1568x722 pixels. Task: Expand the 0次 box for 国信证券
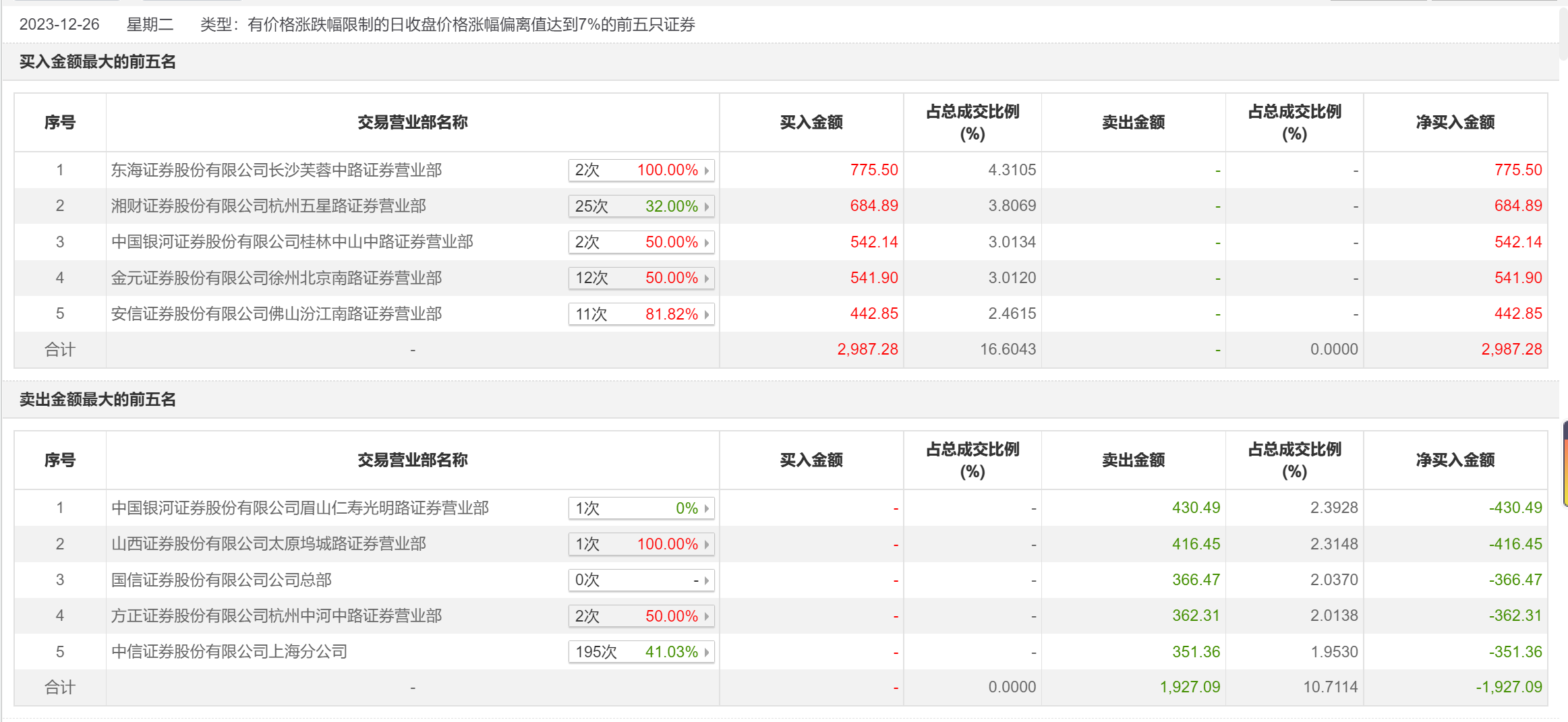pos(641,580)
